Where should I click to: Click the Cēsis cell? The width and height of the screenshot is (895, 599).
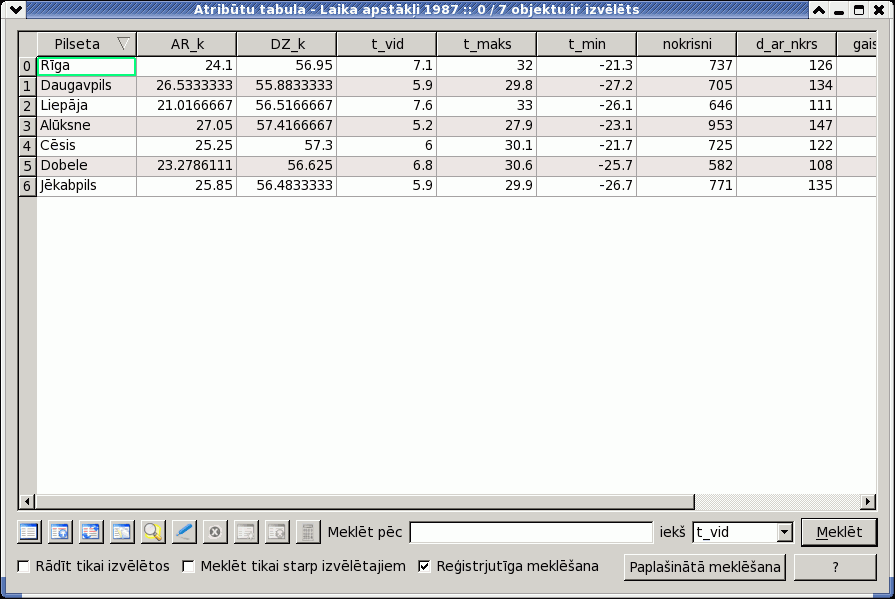(87, 146)
